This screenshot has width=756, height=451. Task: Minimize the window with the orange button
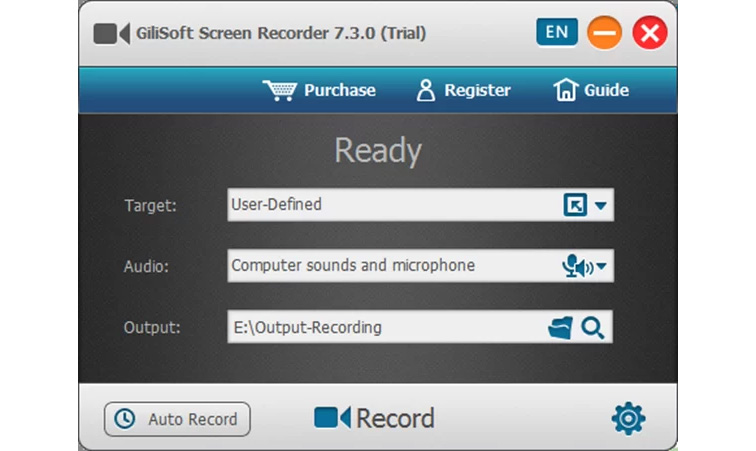tap(604, 33)
